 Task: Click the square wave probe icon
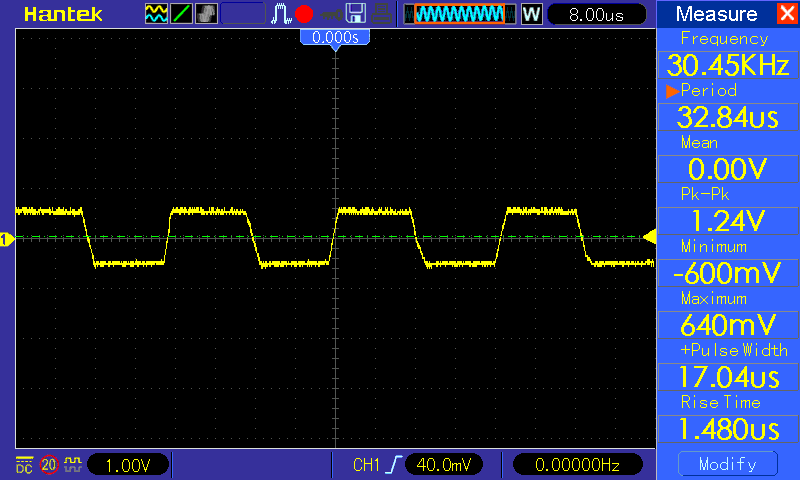coord(73,464)
